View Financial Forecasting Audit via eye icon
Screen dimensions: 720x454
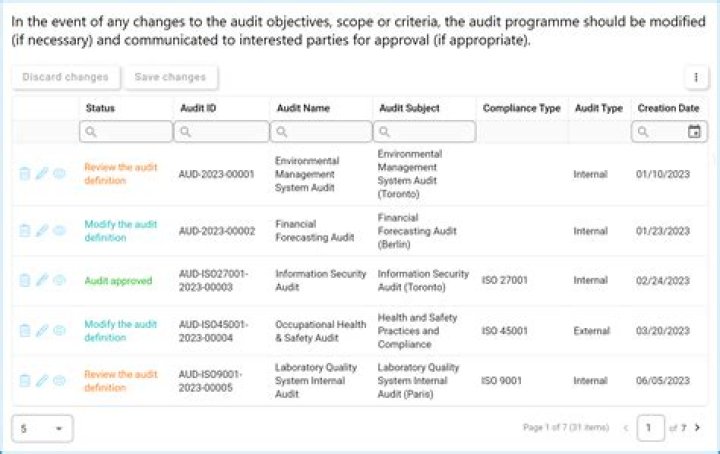(x=59, y=230)
